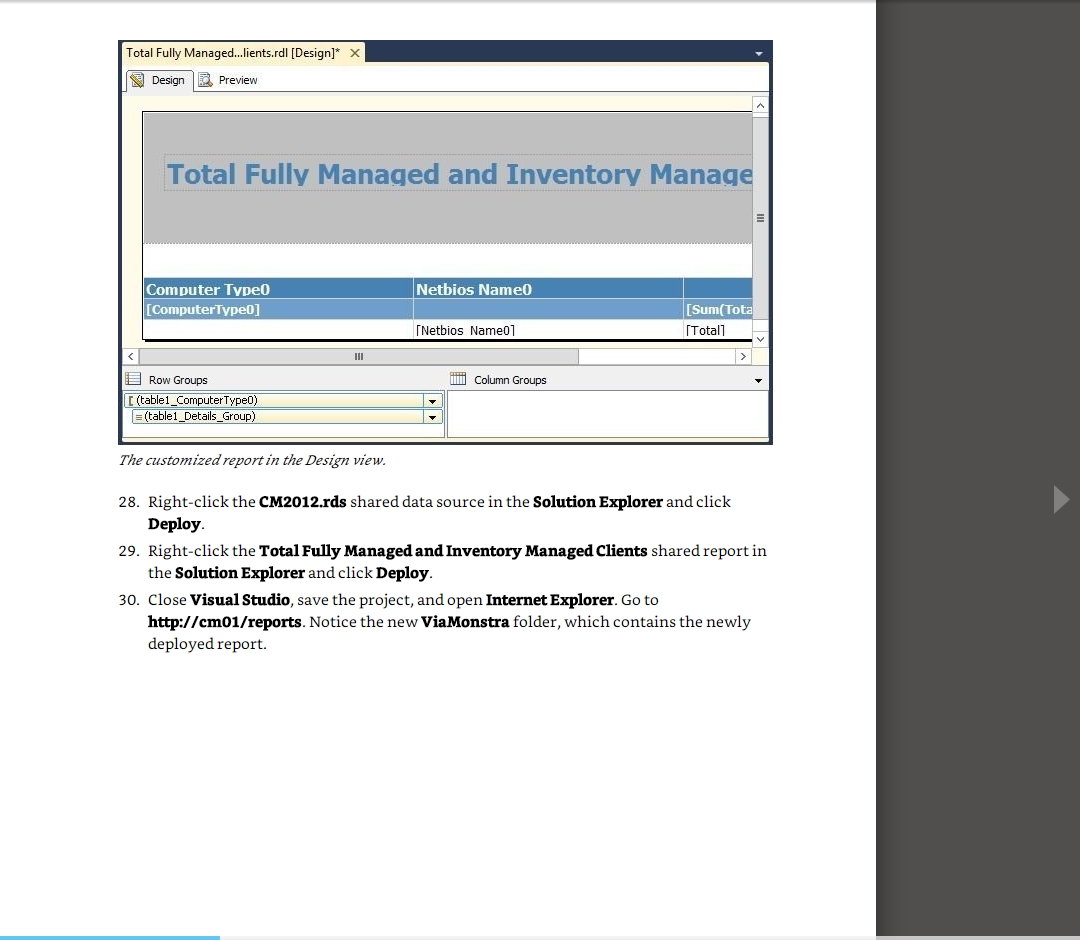The width and height of the screenshot is (1080, 940).
Task: Open dropdown for table1_Details_Group row group
Action: [432, 417]
